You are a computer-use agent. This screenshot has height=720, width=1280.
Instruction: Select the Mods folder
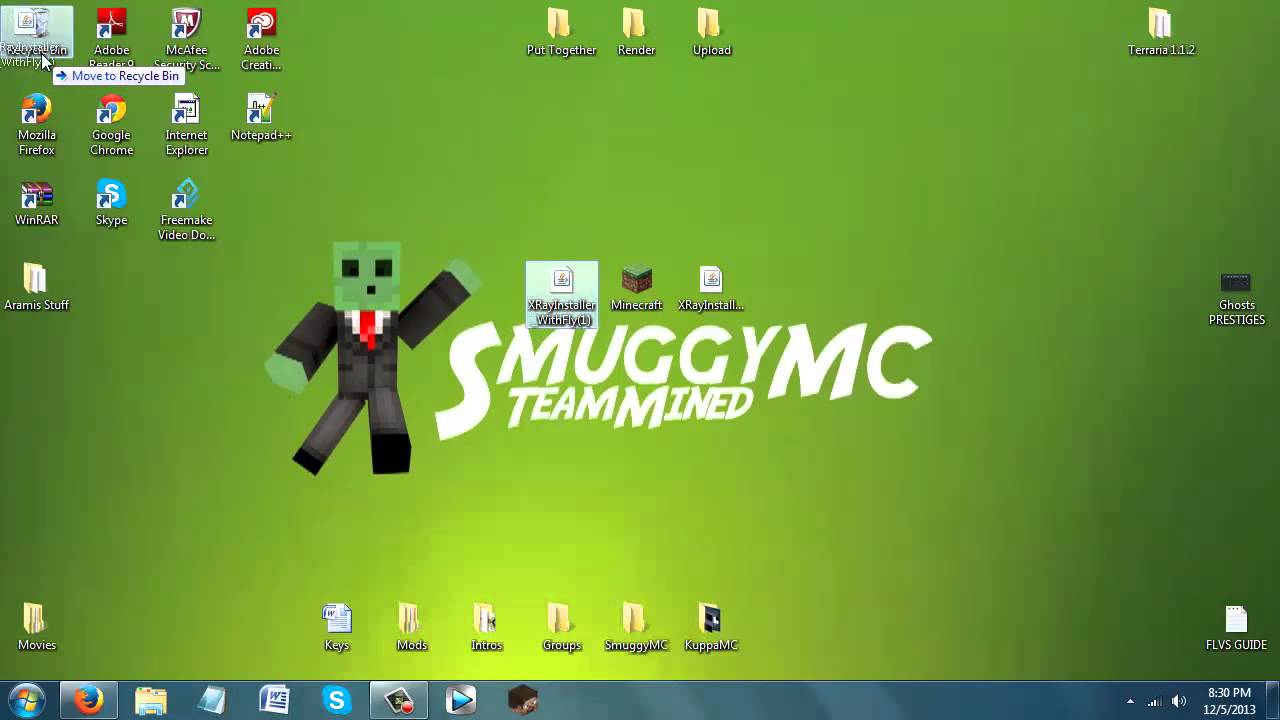(x=411, y=628)
